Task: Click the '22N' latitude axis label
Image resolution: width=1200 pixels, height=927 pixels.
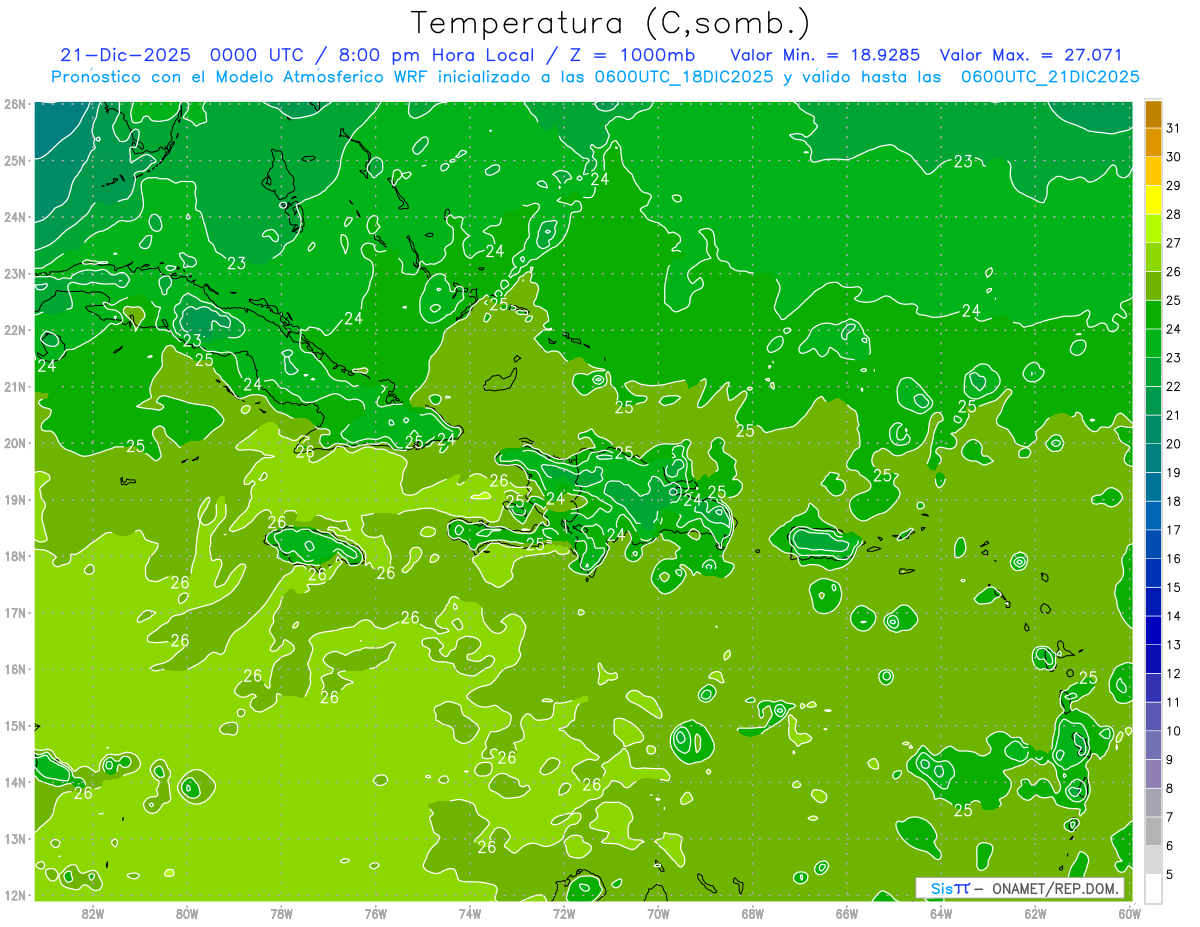Action: (x=15, y=330)
